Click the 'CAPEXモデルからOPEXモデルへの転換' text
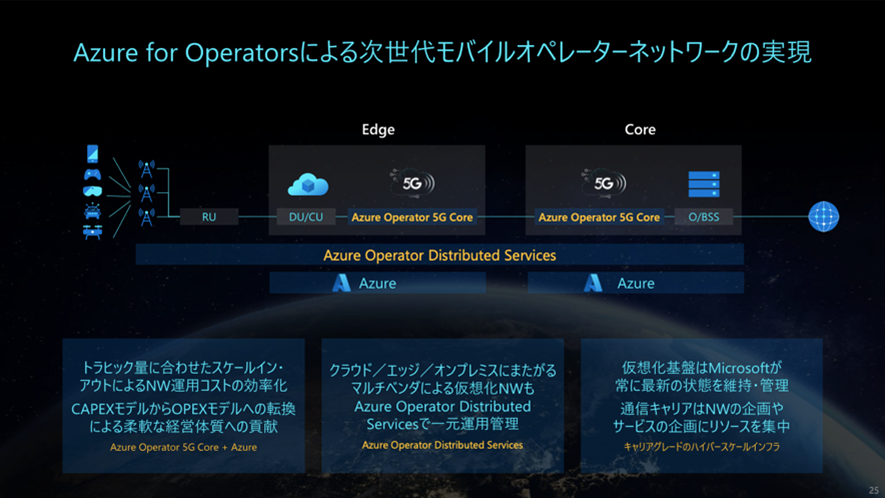This screenshot has width=885, height=498. coord(183,408)
